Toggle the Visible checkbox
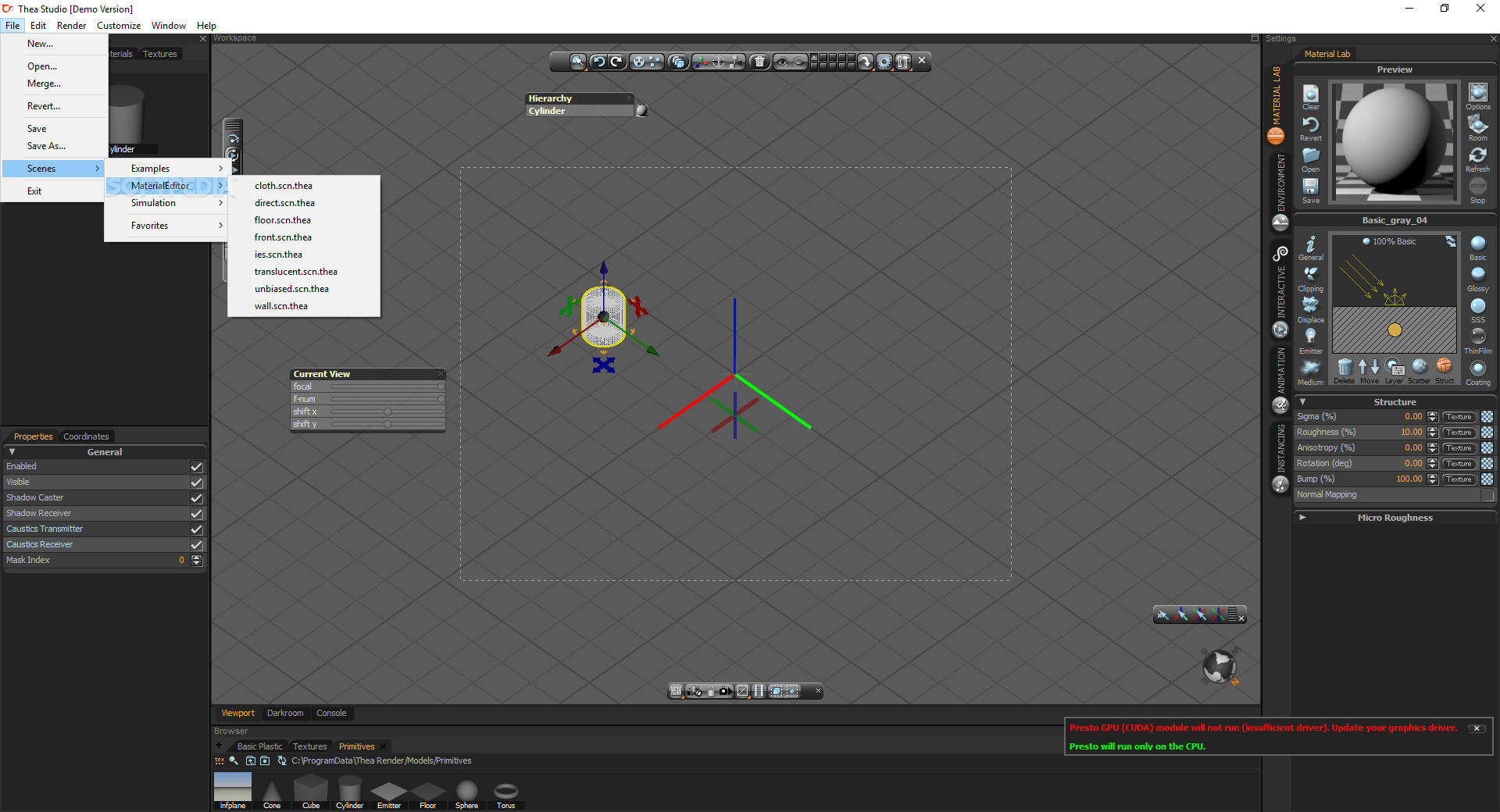 click(197, 483)
